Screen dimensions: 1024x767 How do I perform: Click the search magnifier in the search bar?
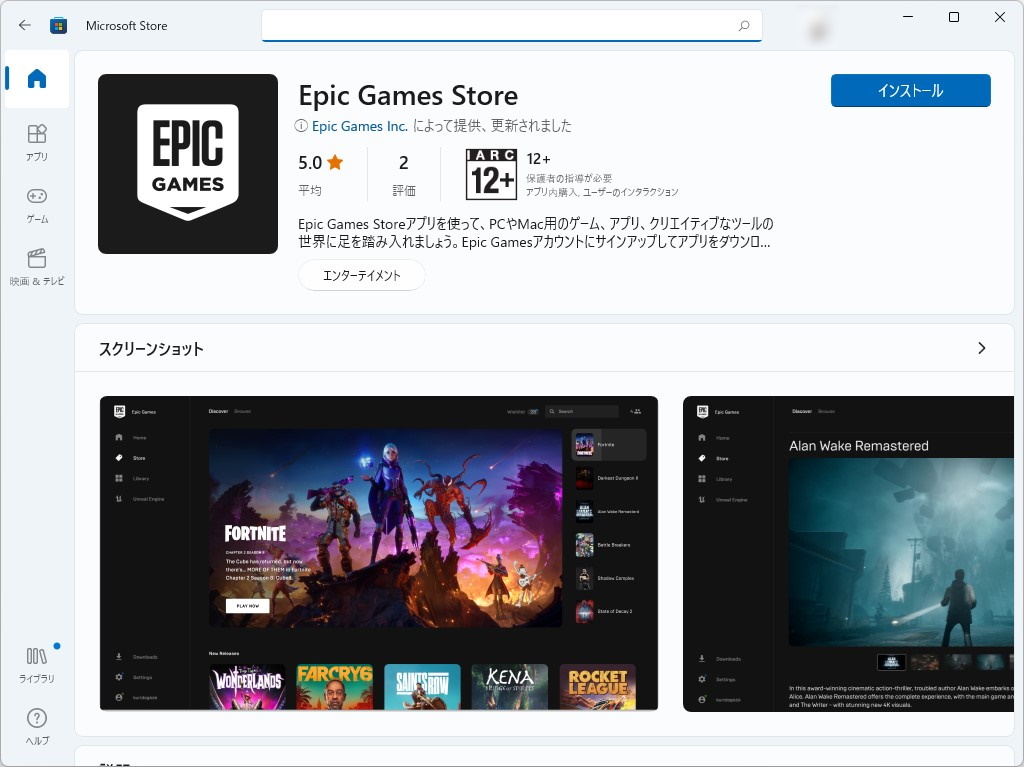(745, 25)
